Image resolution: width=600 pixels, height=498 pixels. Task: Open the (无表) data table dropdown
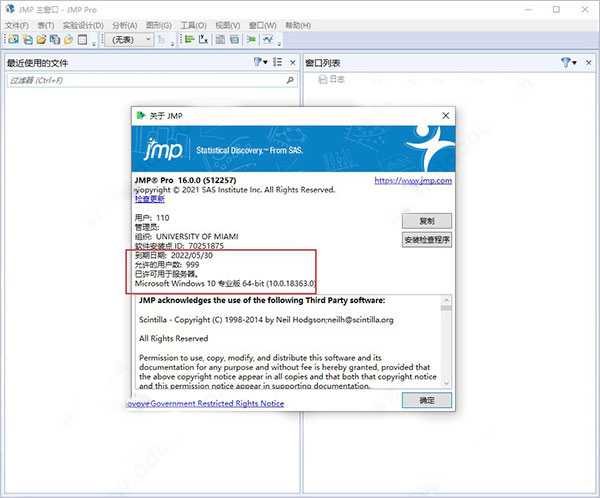129,39
